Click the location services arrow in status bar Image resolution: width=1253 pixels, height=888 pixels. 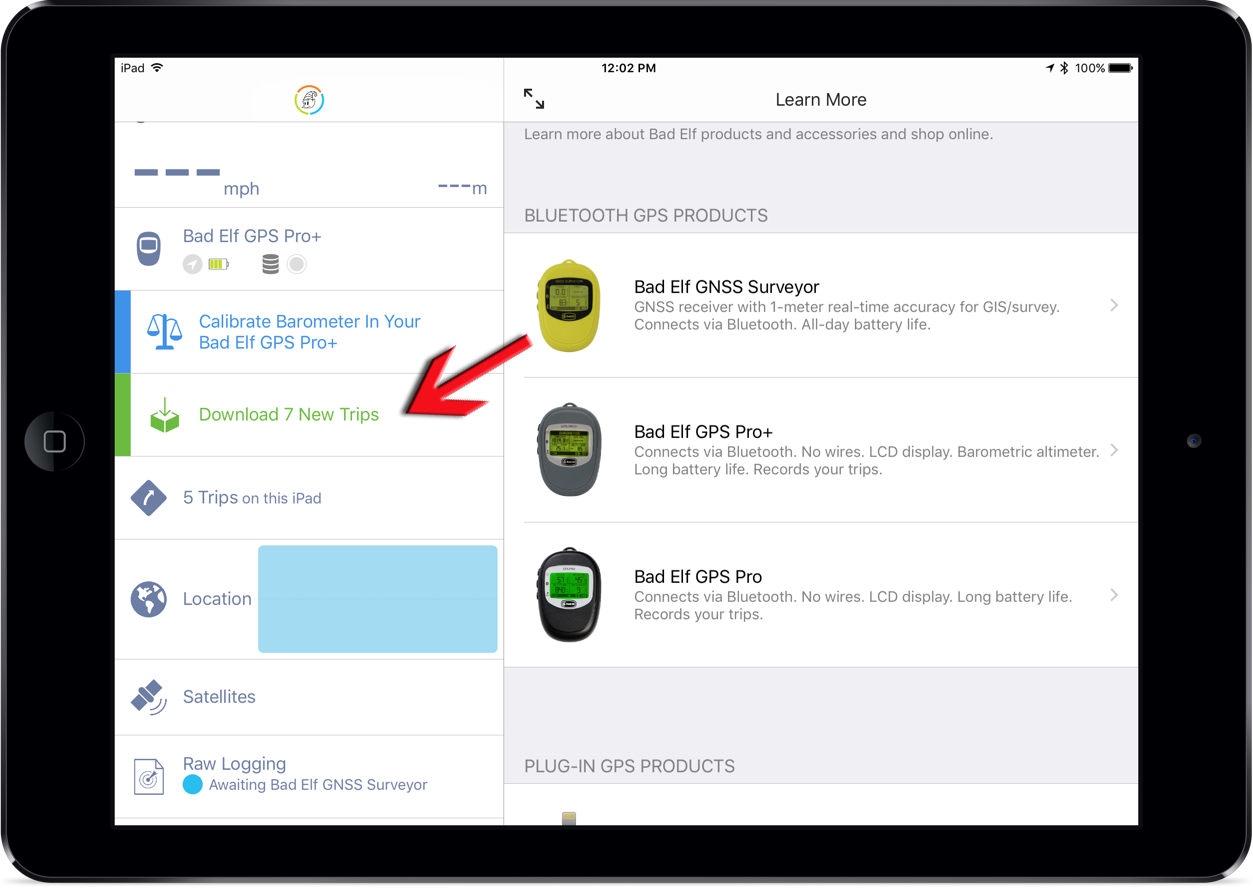(1049, 68)
